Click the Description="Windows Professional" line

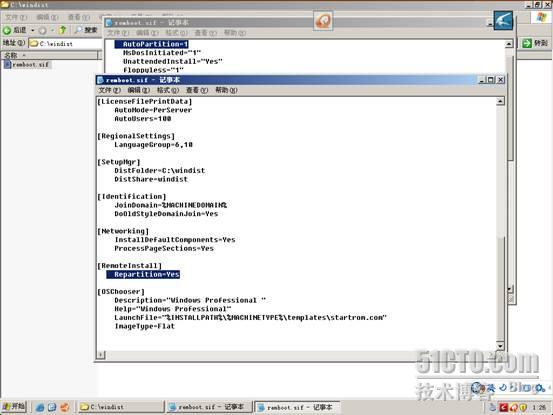click(190, 300)
